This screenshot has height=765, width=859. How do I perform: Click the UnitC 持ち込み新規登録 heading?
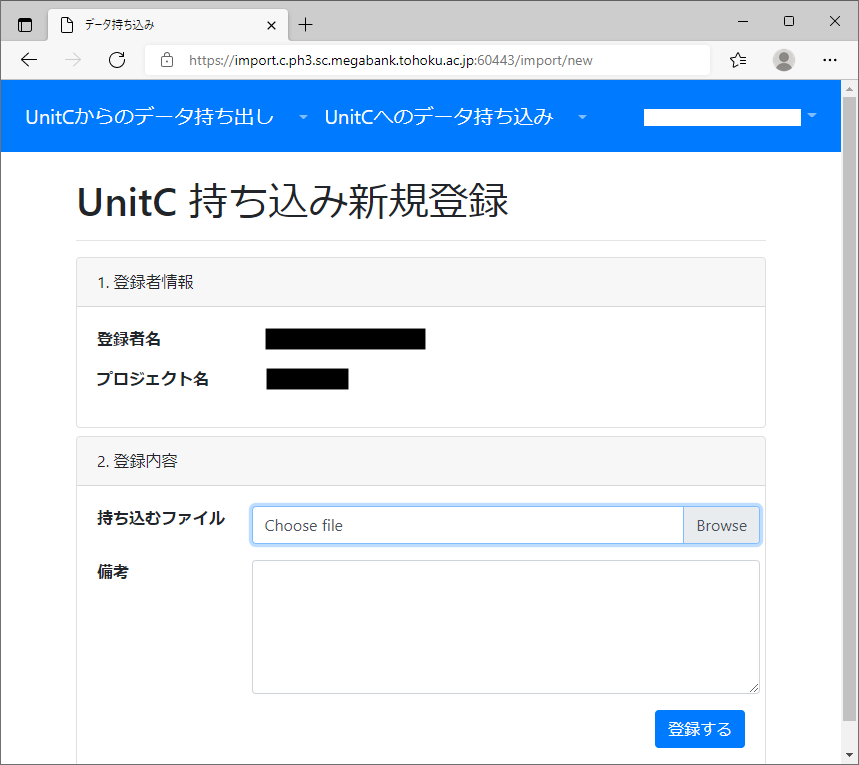pos(293,201)
